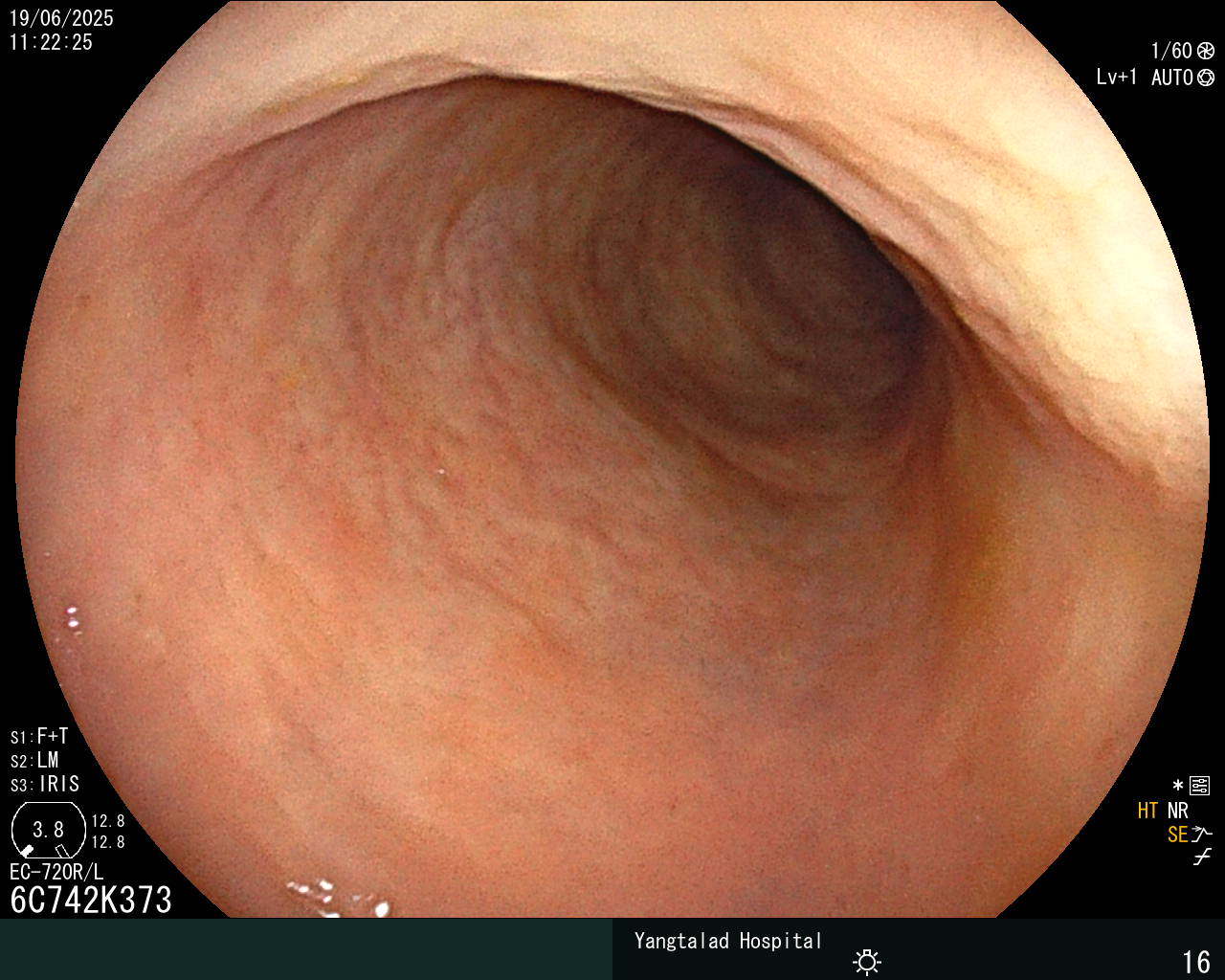Click the AUTO iris mode label
1225x980 pixels.
coord(1171,78)
